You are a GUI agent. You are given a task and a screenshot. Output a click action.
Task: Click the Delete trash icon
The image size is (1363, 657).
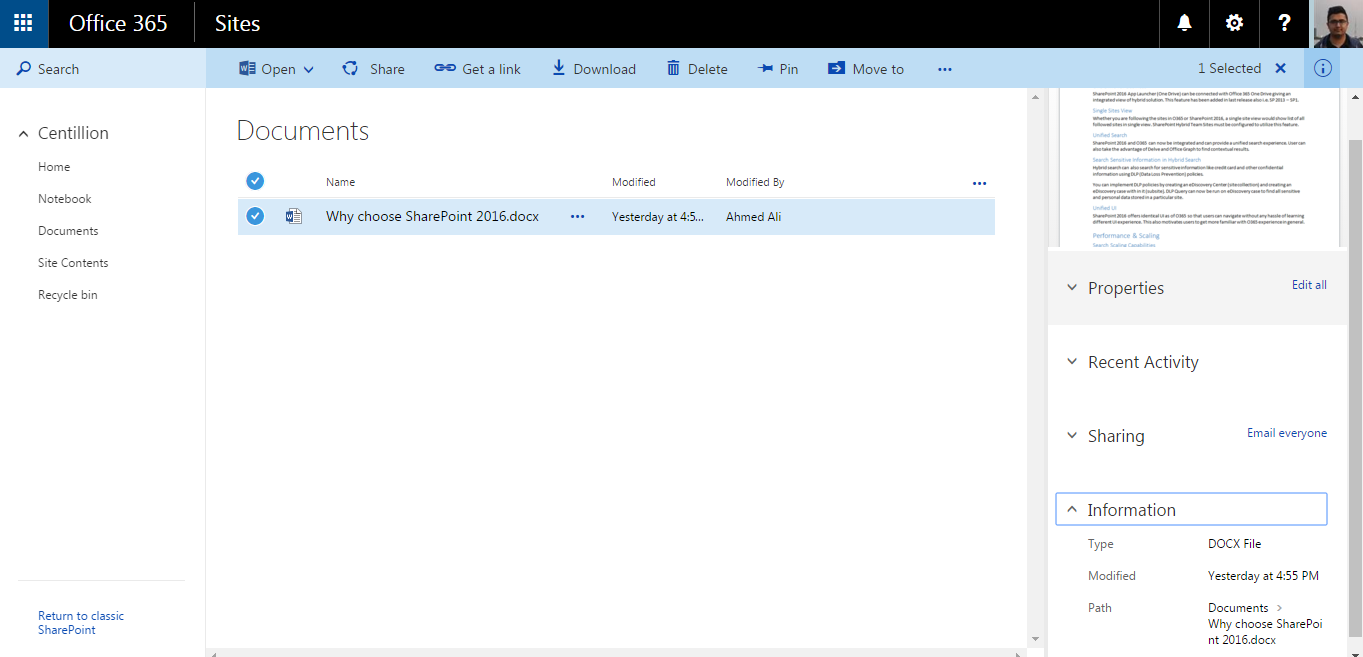(x=674, y=69)
